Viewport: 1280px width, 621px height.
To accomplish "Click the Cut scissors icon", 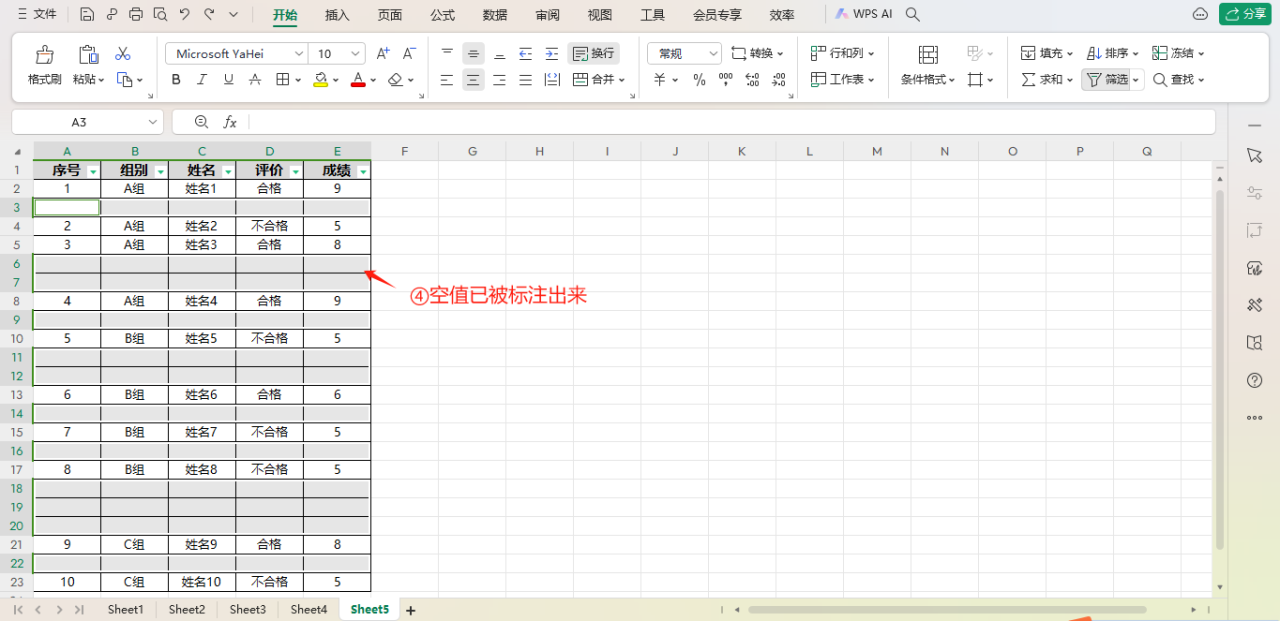I will point(123,53).
